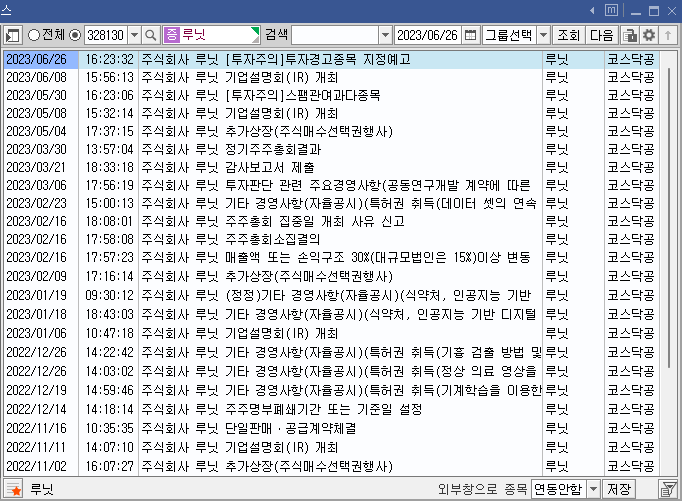Select 매출액 또는 손익구조 30% row
The image size is (682, 501).
coord(331,257)
